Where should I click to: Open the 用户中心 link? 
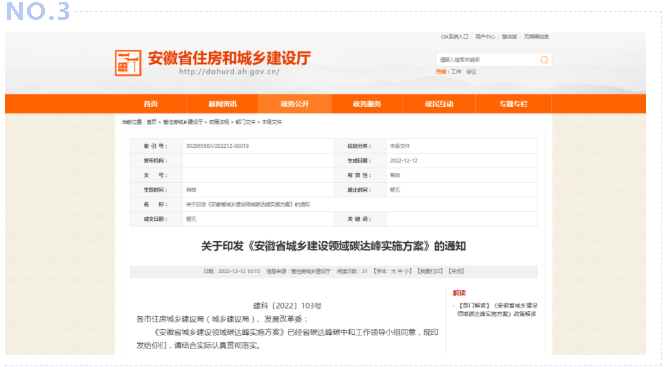[485, 37]
